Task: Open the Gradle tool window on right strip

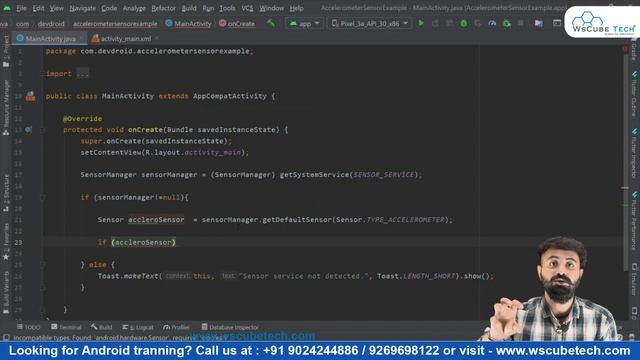Action: (634, 50)
